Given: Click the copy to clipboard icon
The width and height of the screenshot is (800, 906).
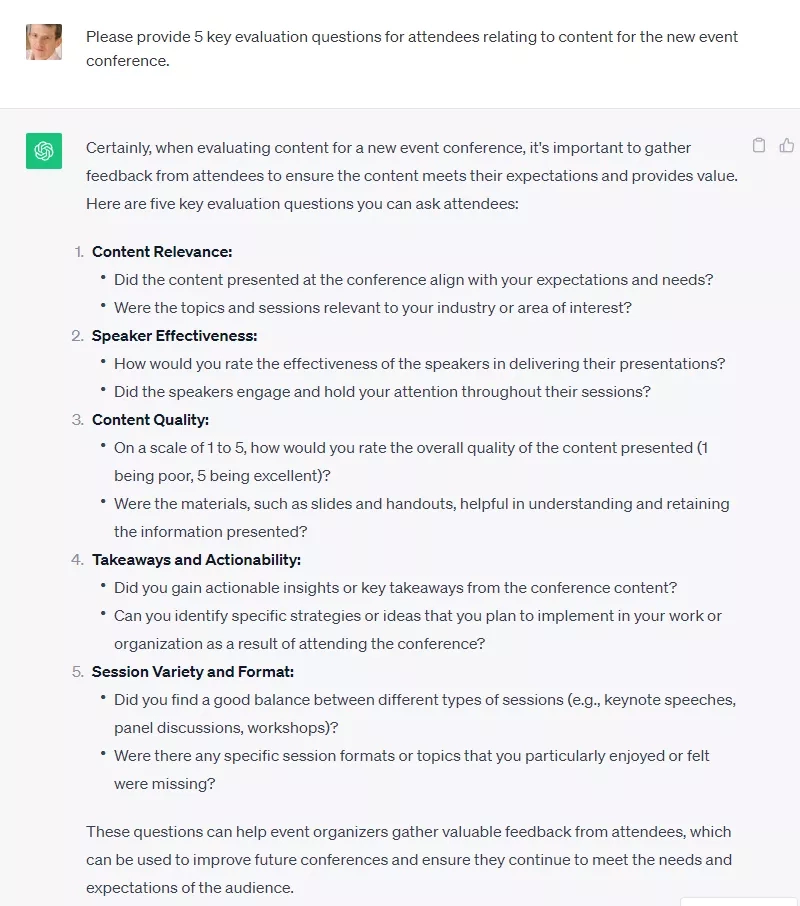Looking at the screenshot, I should tap(758, 145).
